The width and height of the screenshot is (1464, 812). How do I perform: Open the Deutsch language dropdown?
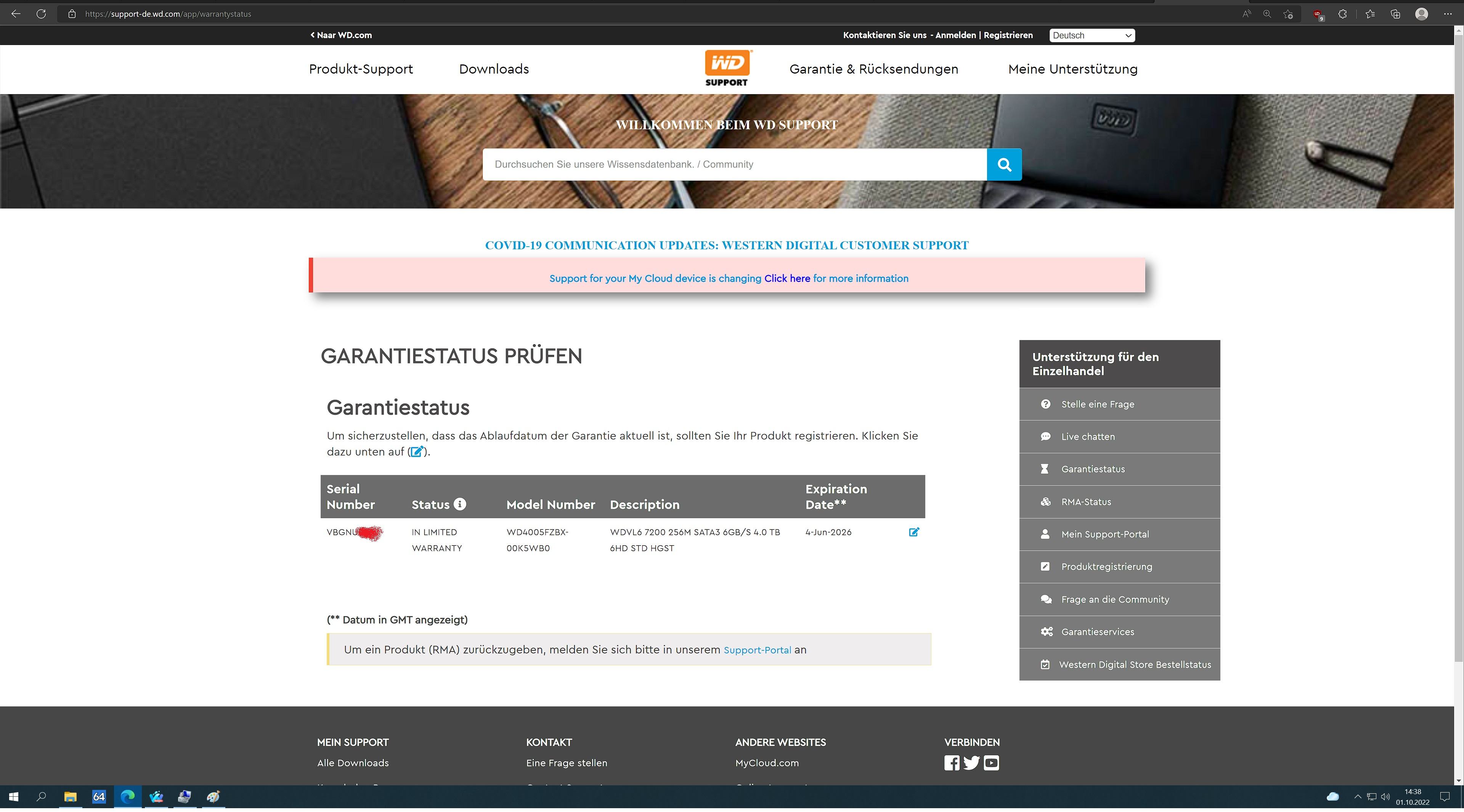(1092, 35)
